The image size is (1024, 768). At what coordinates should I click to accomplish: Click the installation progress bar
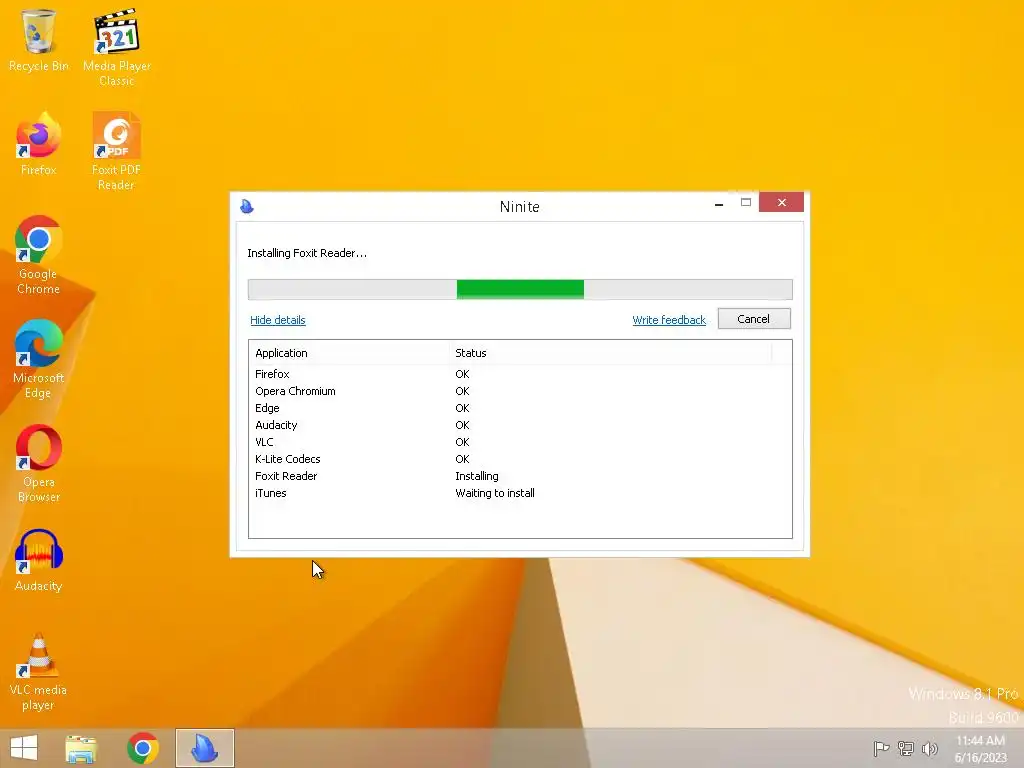[x=520, y=289]
